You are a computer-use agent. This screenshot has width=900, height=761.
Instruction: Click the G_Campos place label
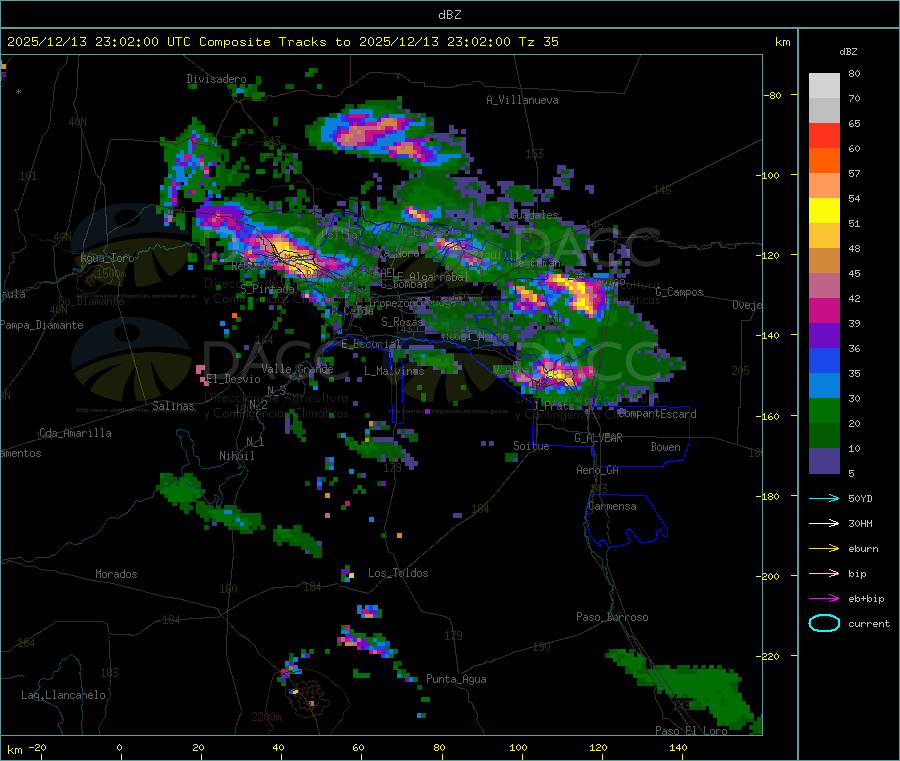679,292
